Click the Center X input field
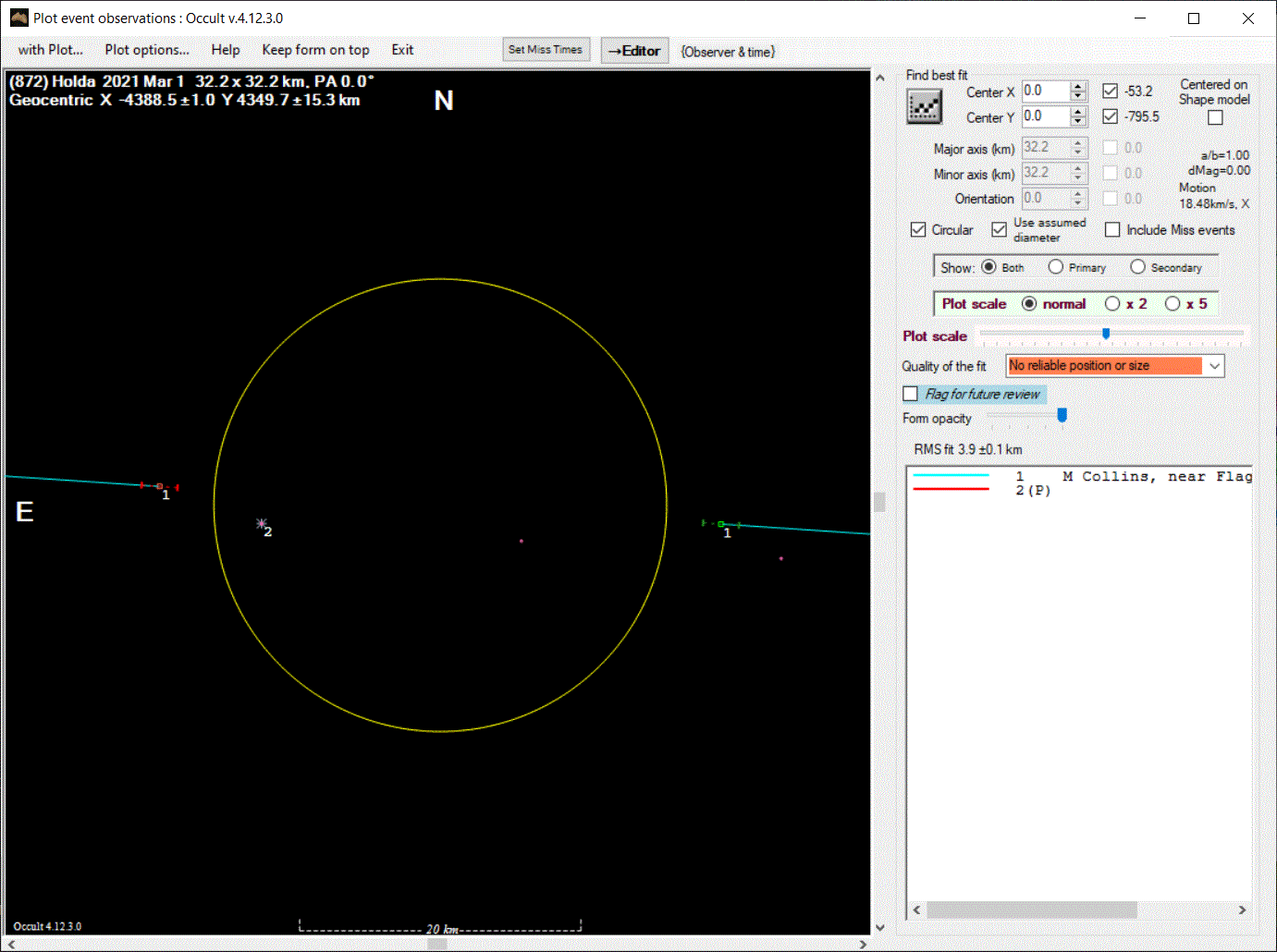1277x952 pixels. click(x=1045, y=91)
